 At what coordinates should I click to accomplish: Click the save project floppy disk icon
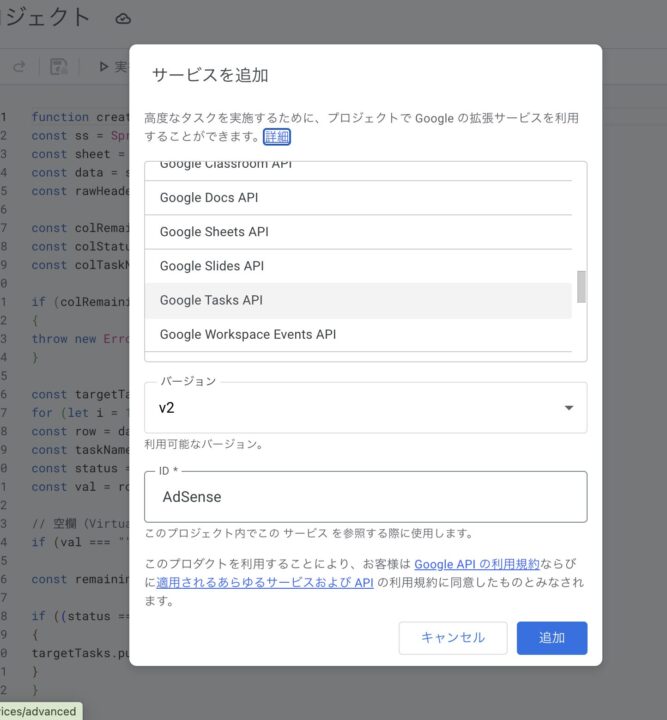pyautogui.click(x=58, y=67)
